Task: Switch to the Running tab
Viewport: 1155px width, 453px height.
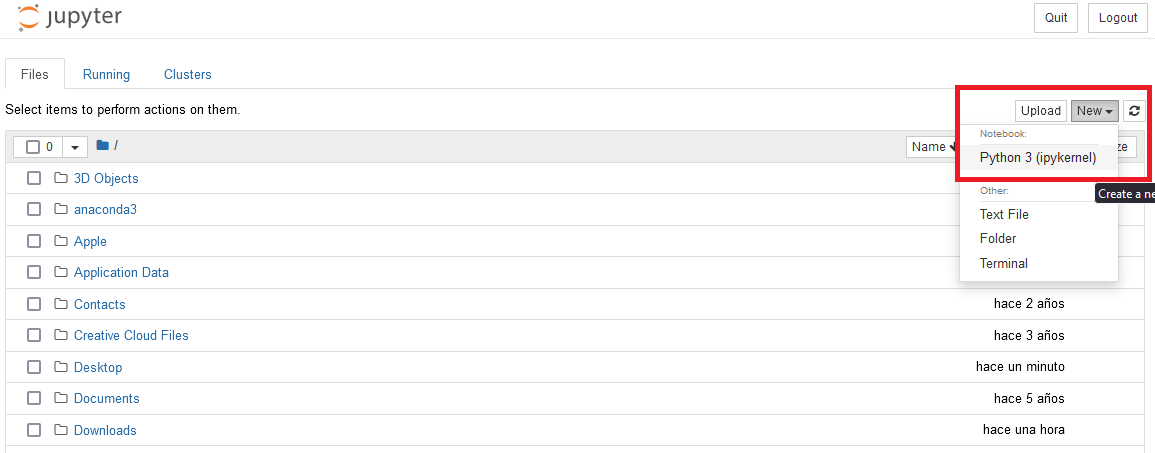Action: 106,74
